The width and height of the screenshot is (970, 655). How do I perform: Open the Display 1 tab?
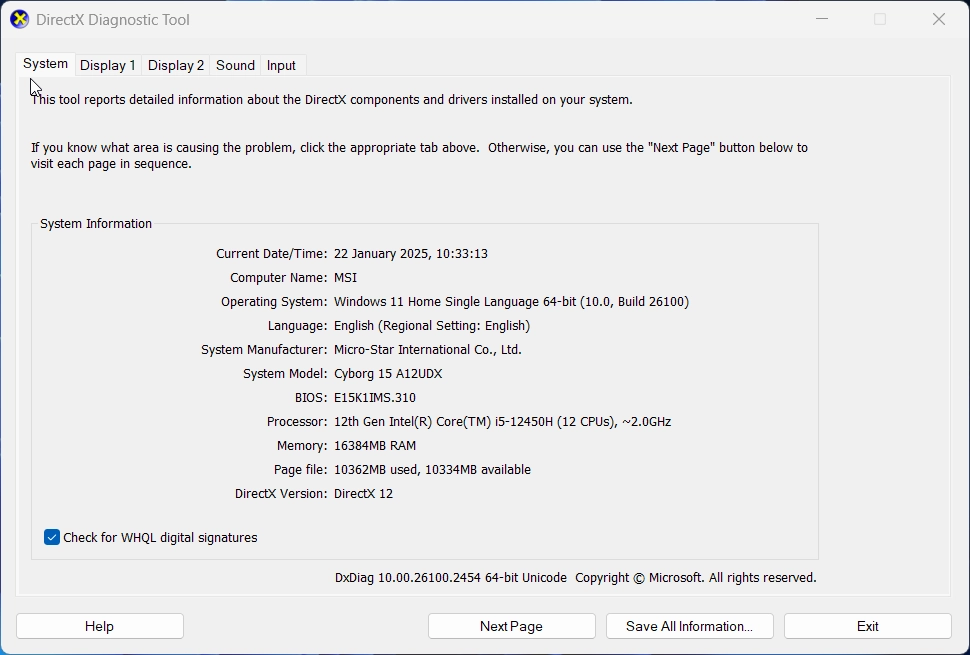[x=108, y=66]
